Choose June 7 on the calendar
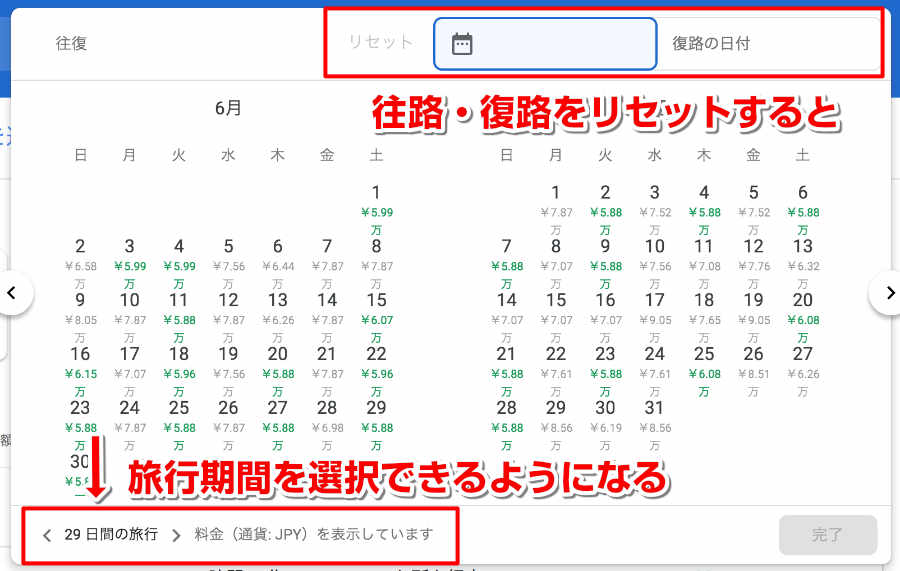This screenshot has width=900, height=571. coord(327,263)
